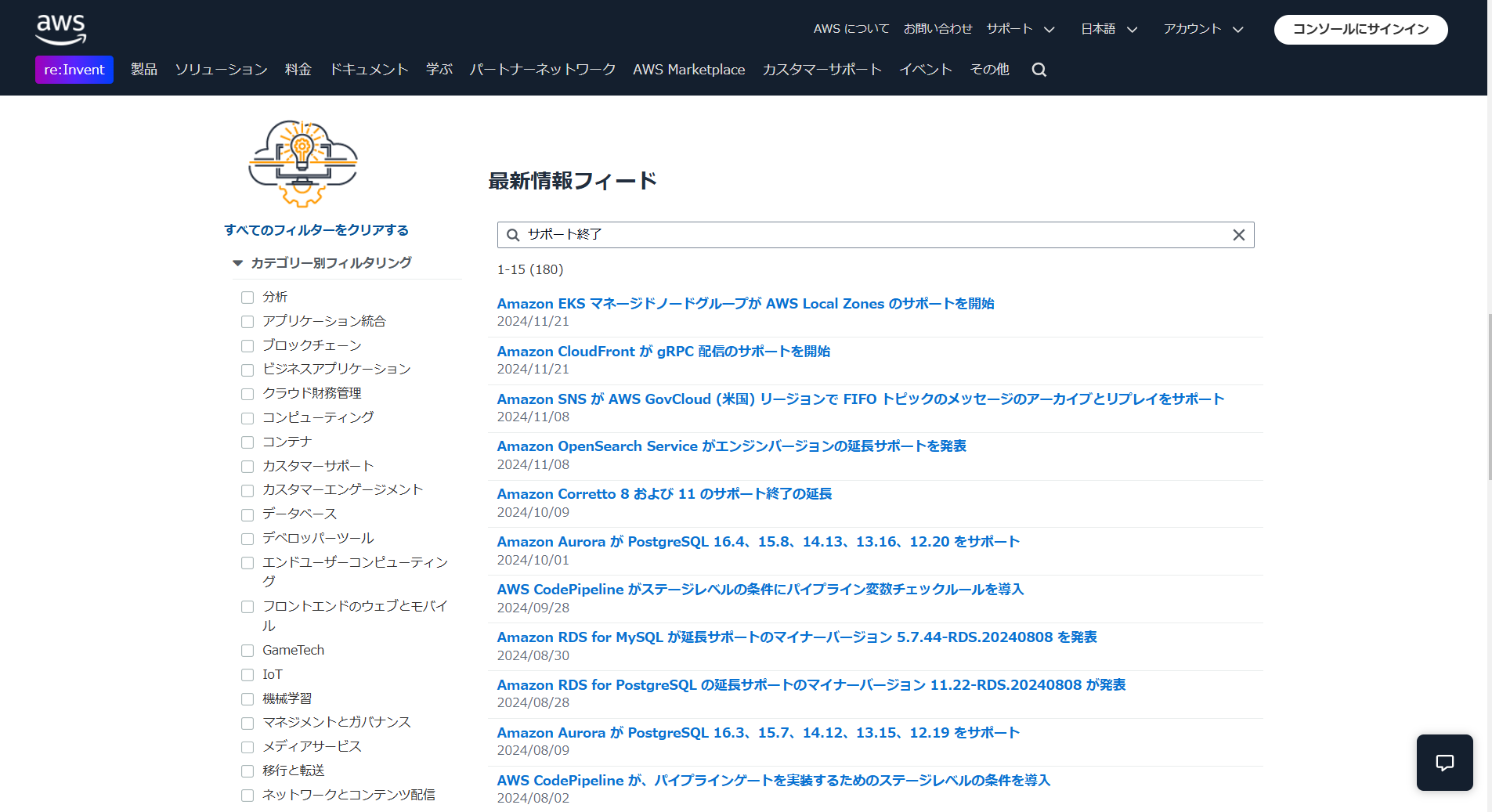Open the その他 menu

990,70
